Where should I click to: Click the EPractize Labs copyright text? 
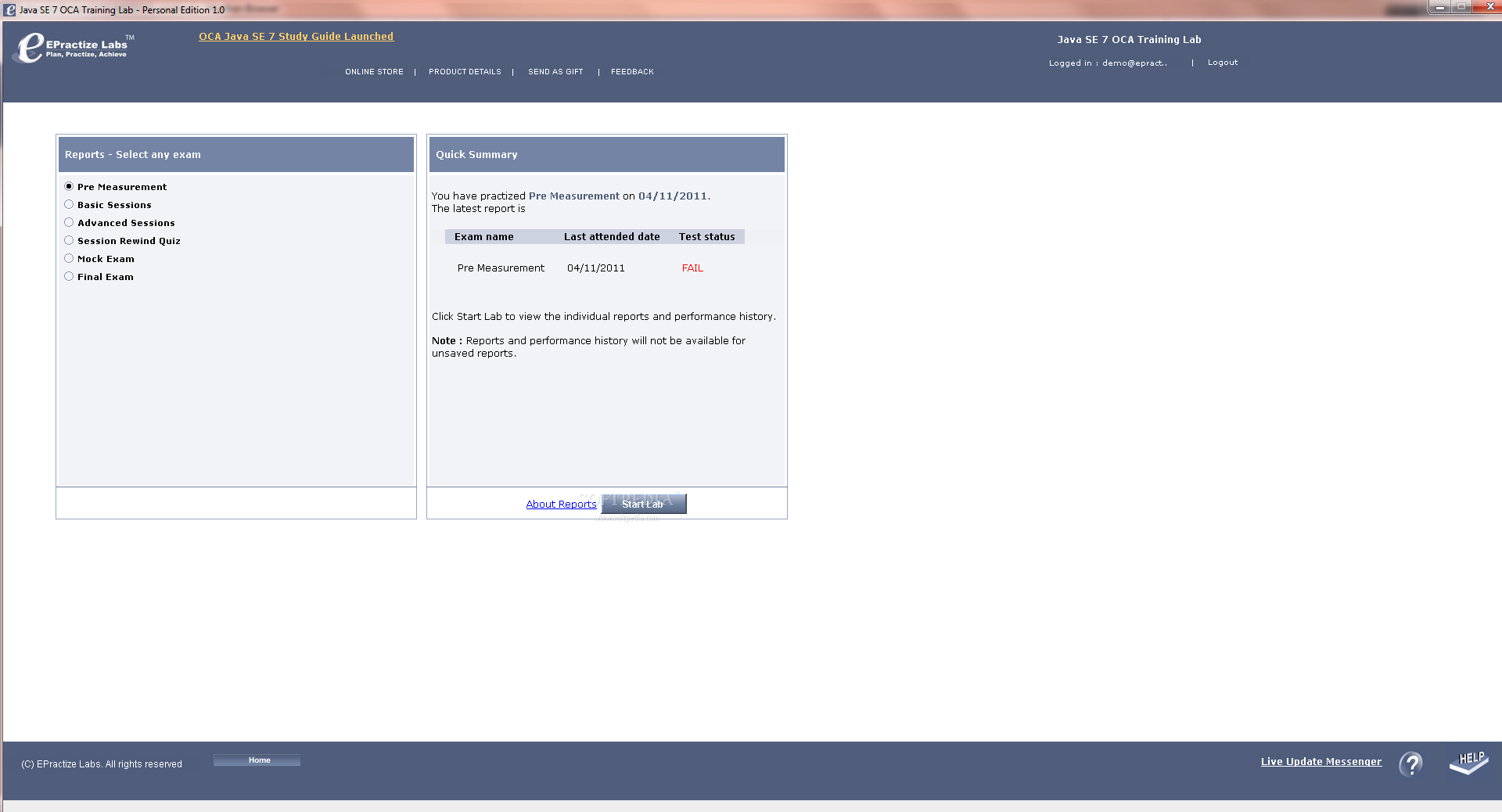102,764
